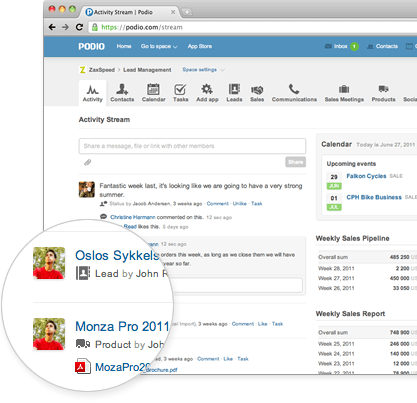Click the ZaxSpeed breadcrumb
Viewport: 417px width, 403px height.
(102, 70)
